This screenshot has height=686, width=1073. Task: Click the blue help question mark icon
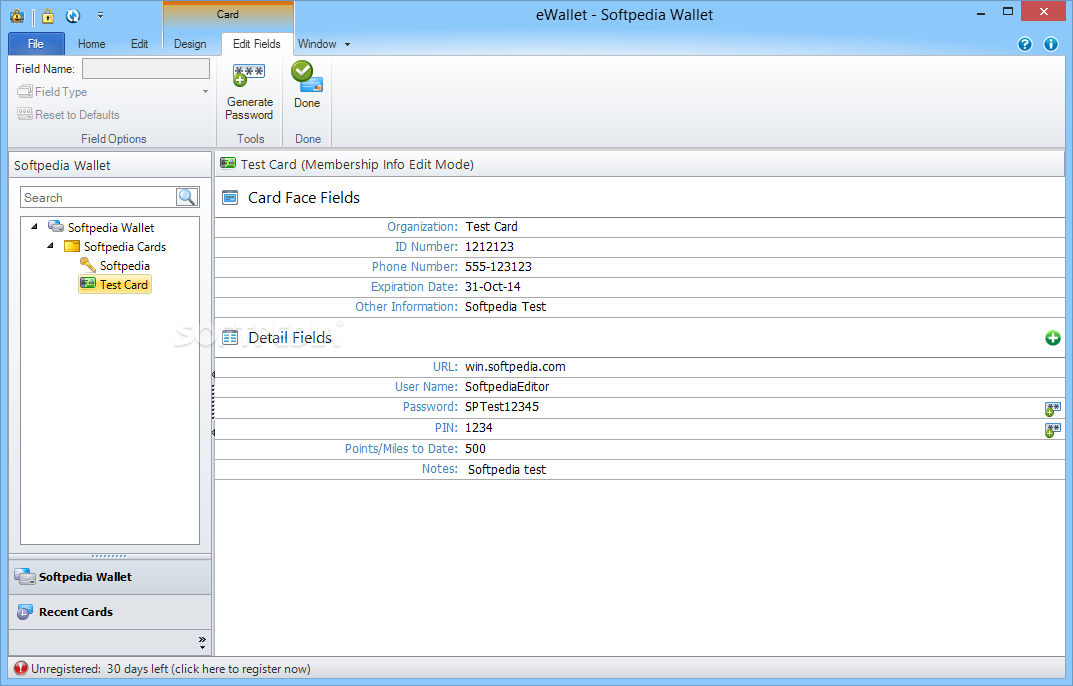pos(1024,45)
